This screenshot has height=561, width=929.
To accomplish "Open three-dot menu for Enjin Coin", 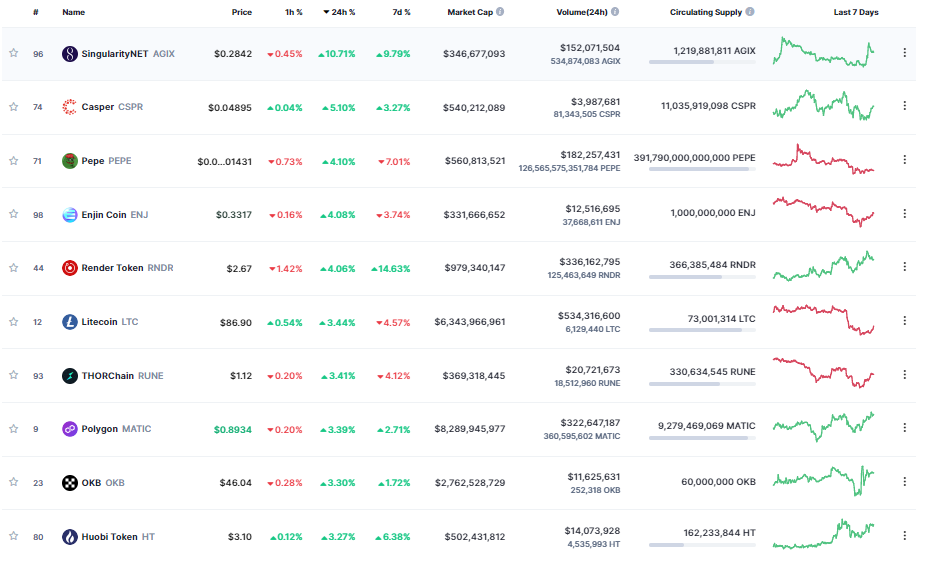I will [905, 213].
